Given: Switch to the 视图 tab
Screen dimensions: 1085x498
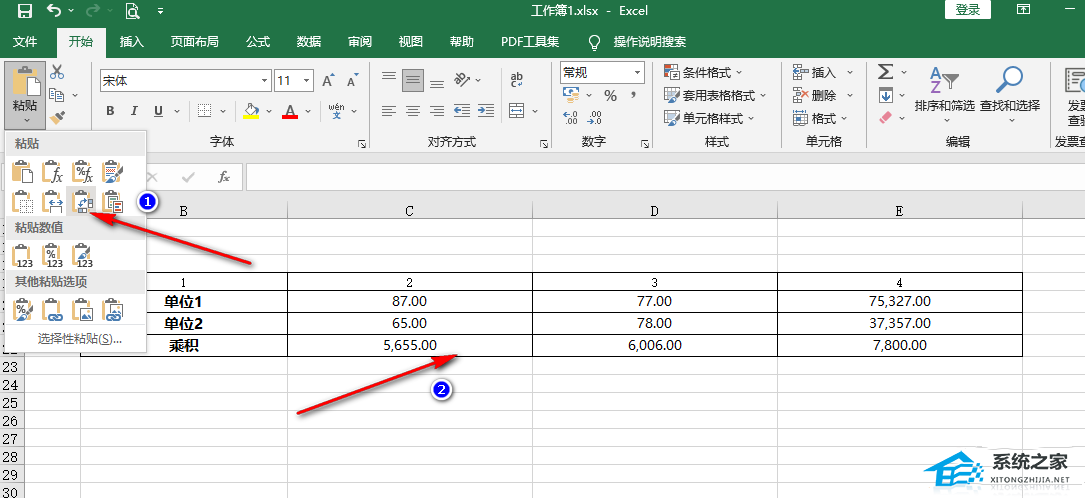Looking at the screenshot, I should 410,42.
